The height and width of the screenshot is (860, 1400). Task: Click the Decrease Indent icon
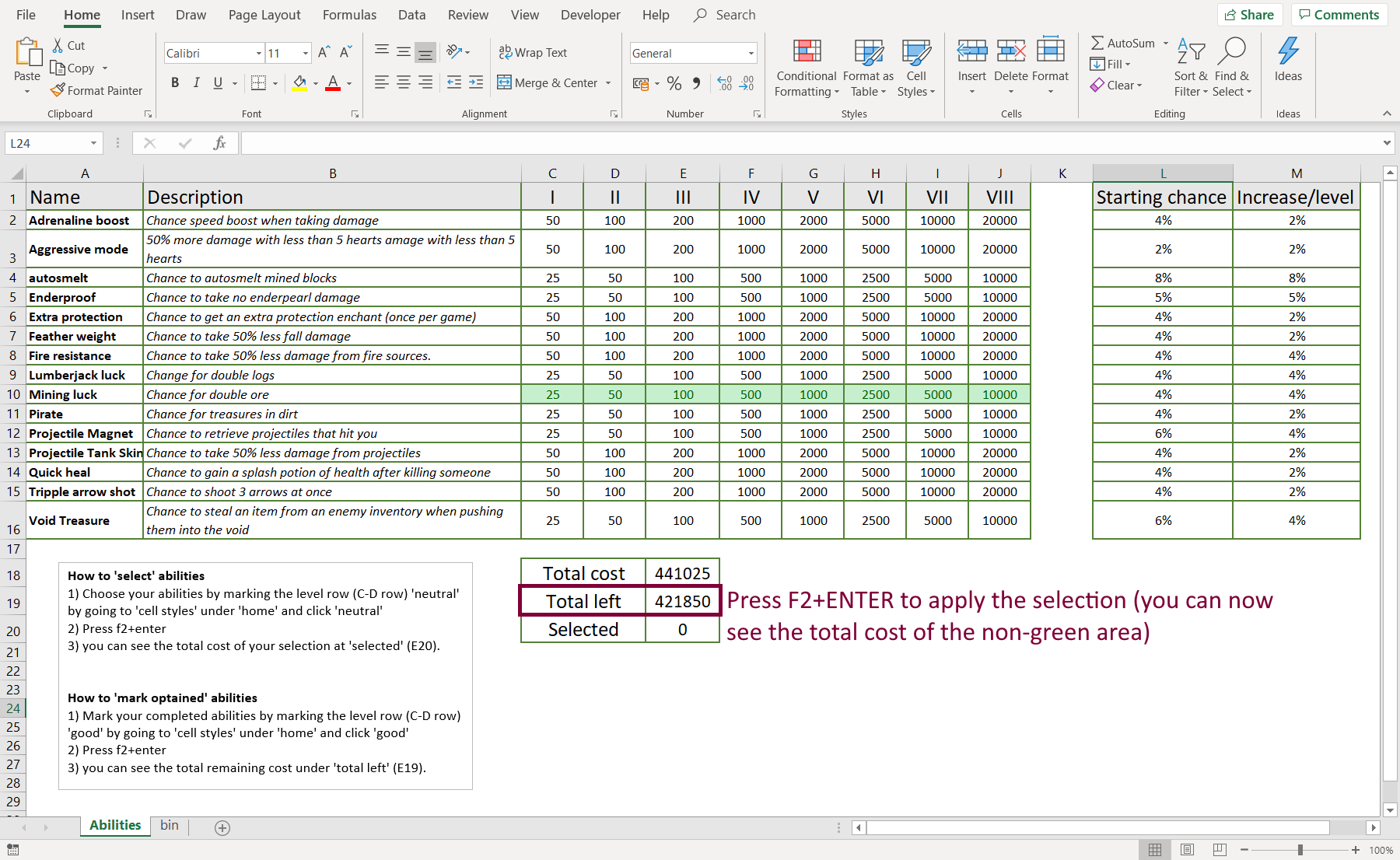[x=454, y=82]
